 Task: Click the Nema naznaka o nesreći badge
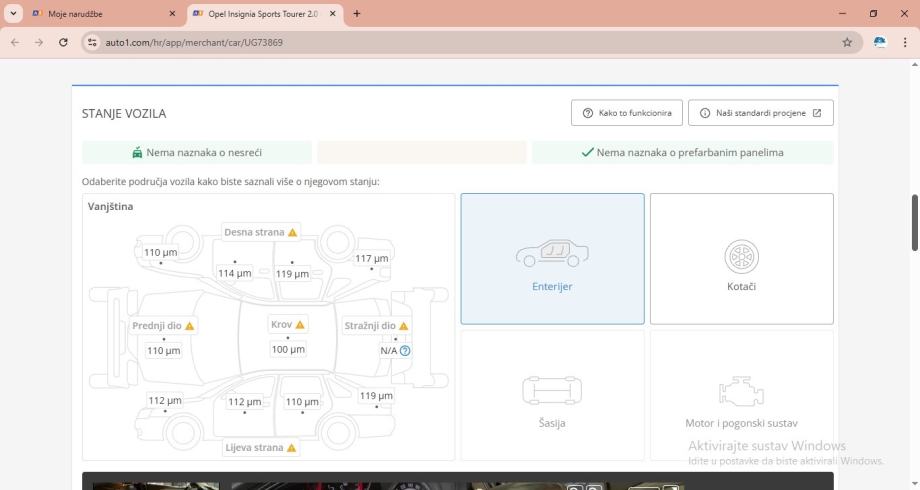click(x=197, y=153)
